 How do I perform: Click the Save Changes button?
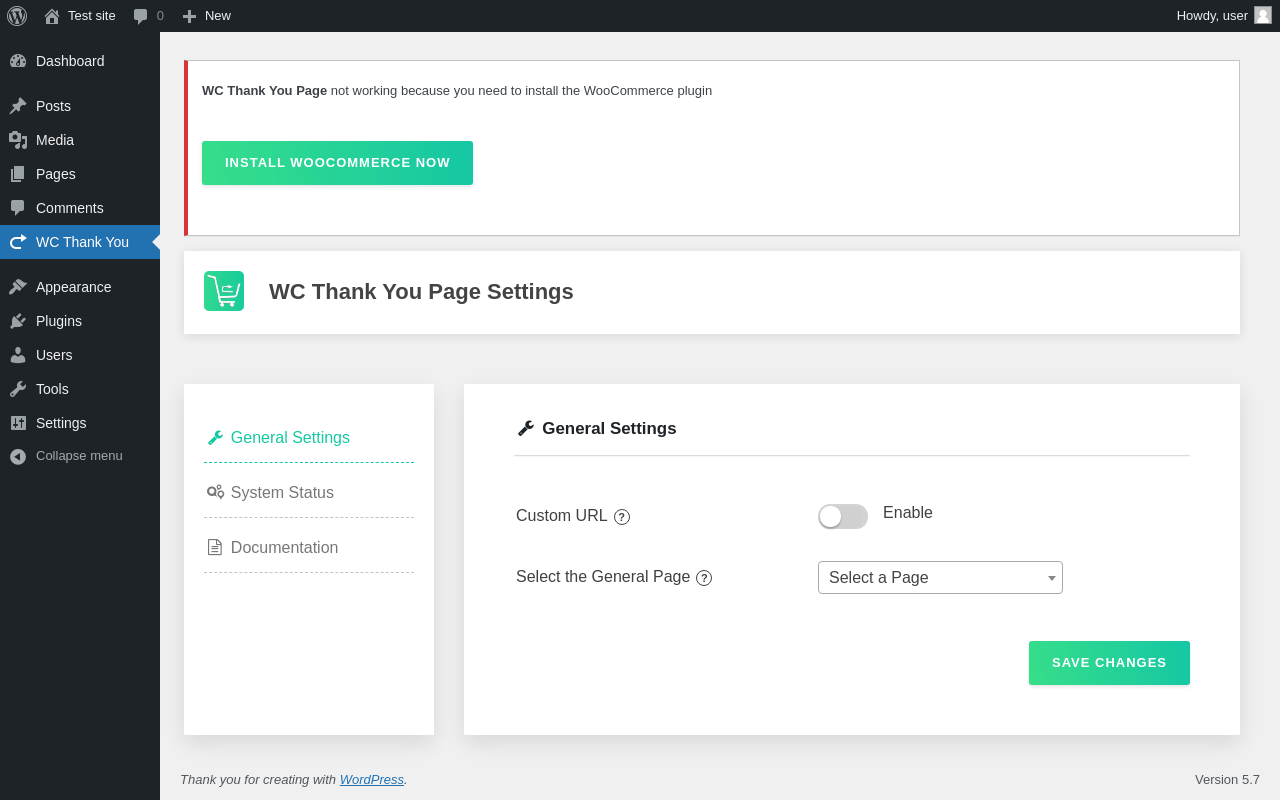coord(1109,663)
